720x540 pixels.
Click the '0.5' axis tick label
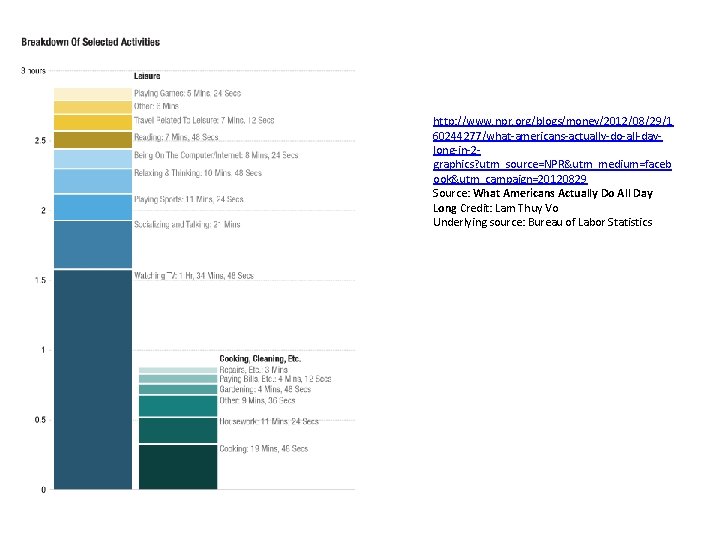(x=40, y=420)
